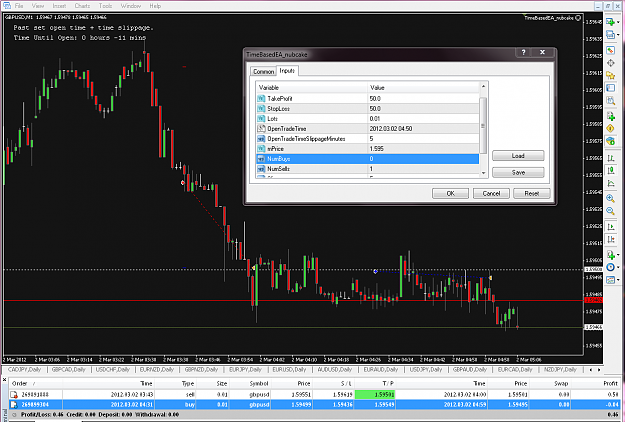Toggle the Market Watch window icon
This screenshot has width=625, height=422.
click(x=610, y=50)
